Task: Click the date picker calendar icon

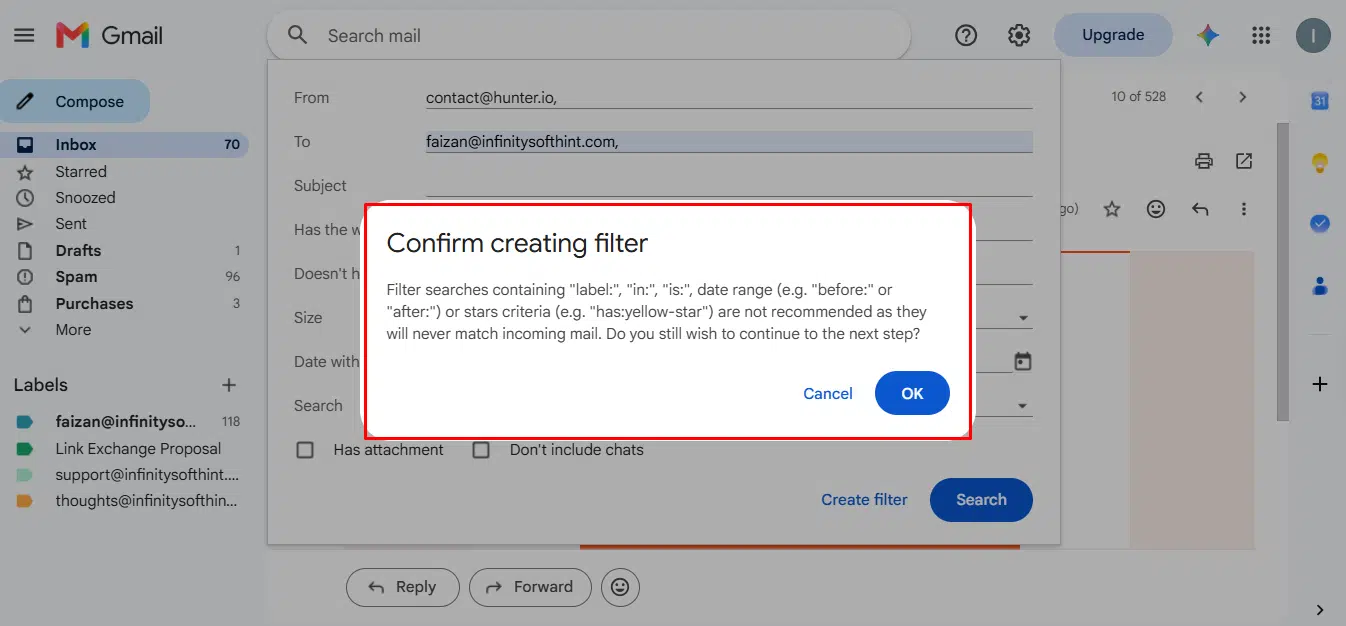Action: coord(1022,361)
